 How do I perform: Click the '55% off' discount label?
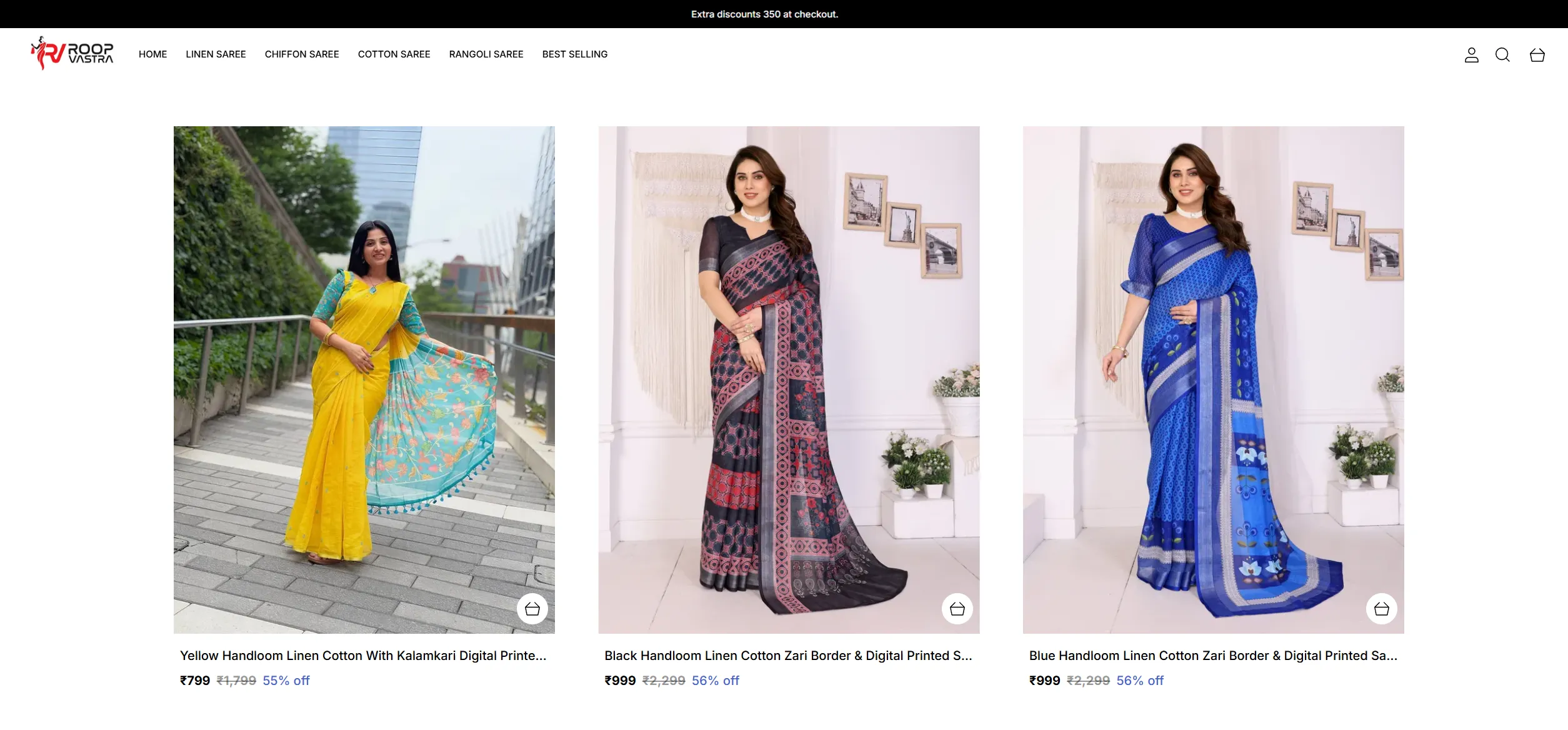pyautogui.click(x=286, y=681)
